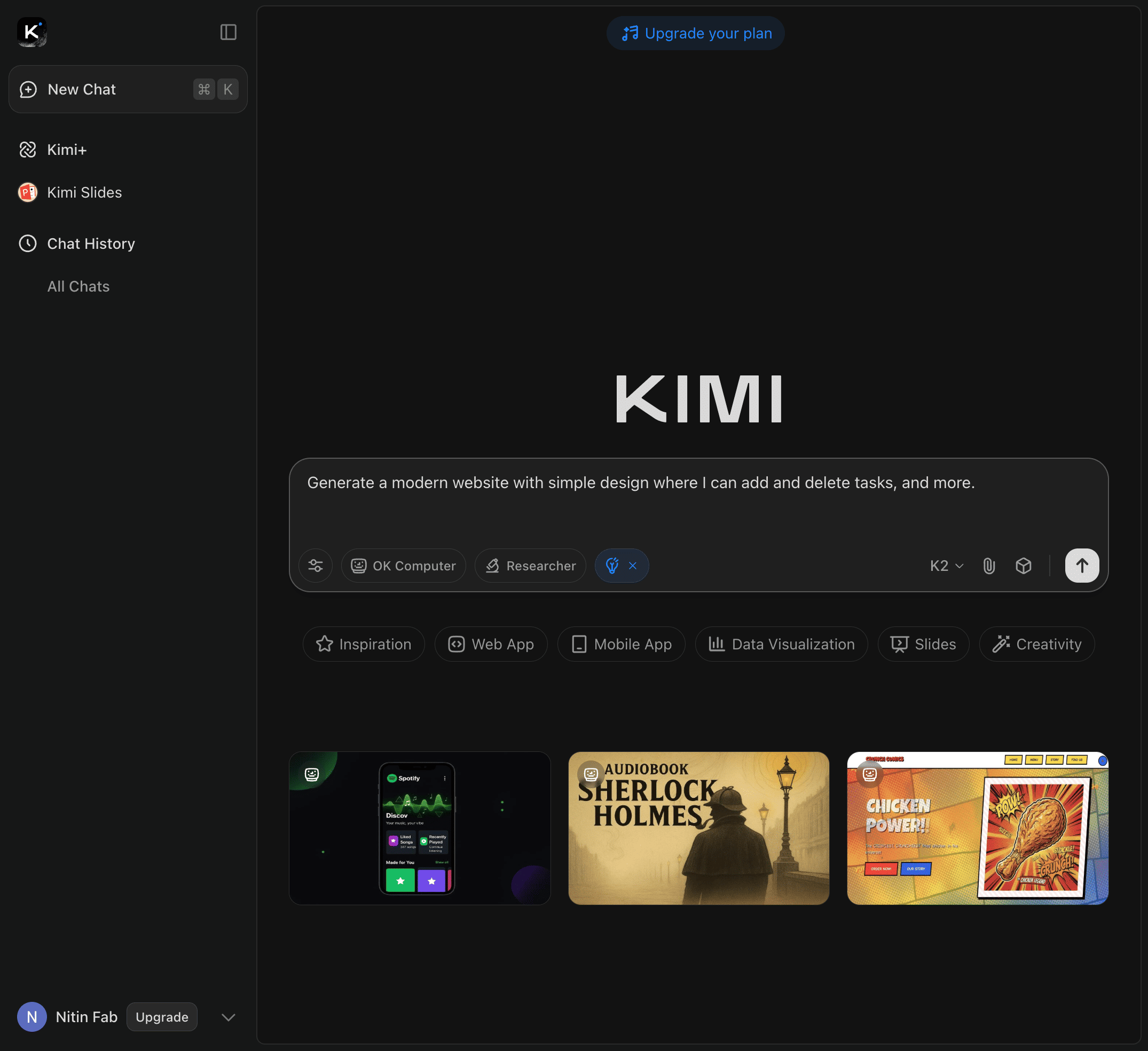Screen dimensions: 1148x1051
Task: Start a New Chat
Action: [x=82, y=89]
